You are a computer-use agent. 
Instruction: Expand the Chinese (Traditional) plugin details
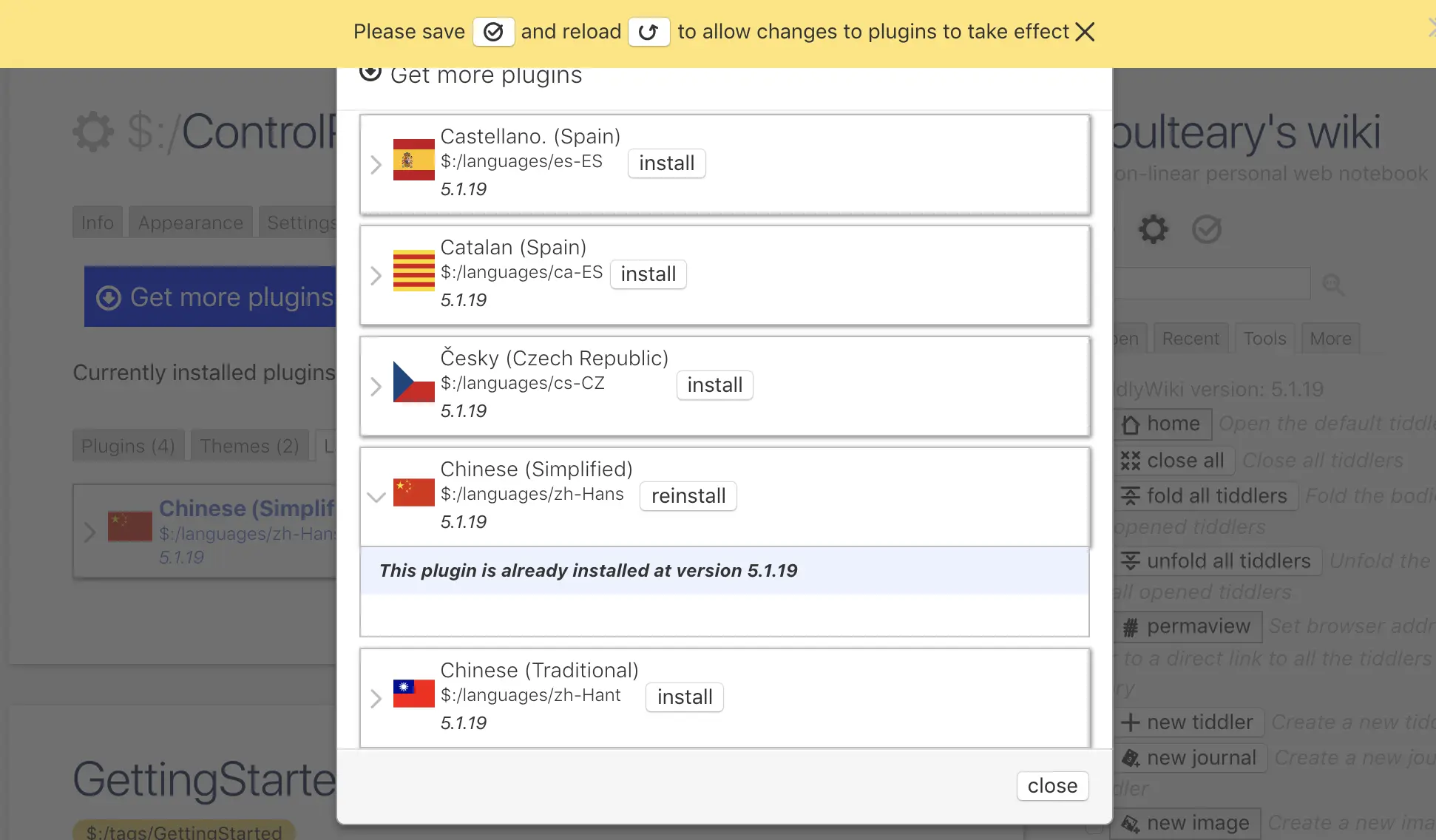click(x=376, y=698)
